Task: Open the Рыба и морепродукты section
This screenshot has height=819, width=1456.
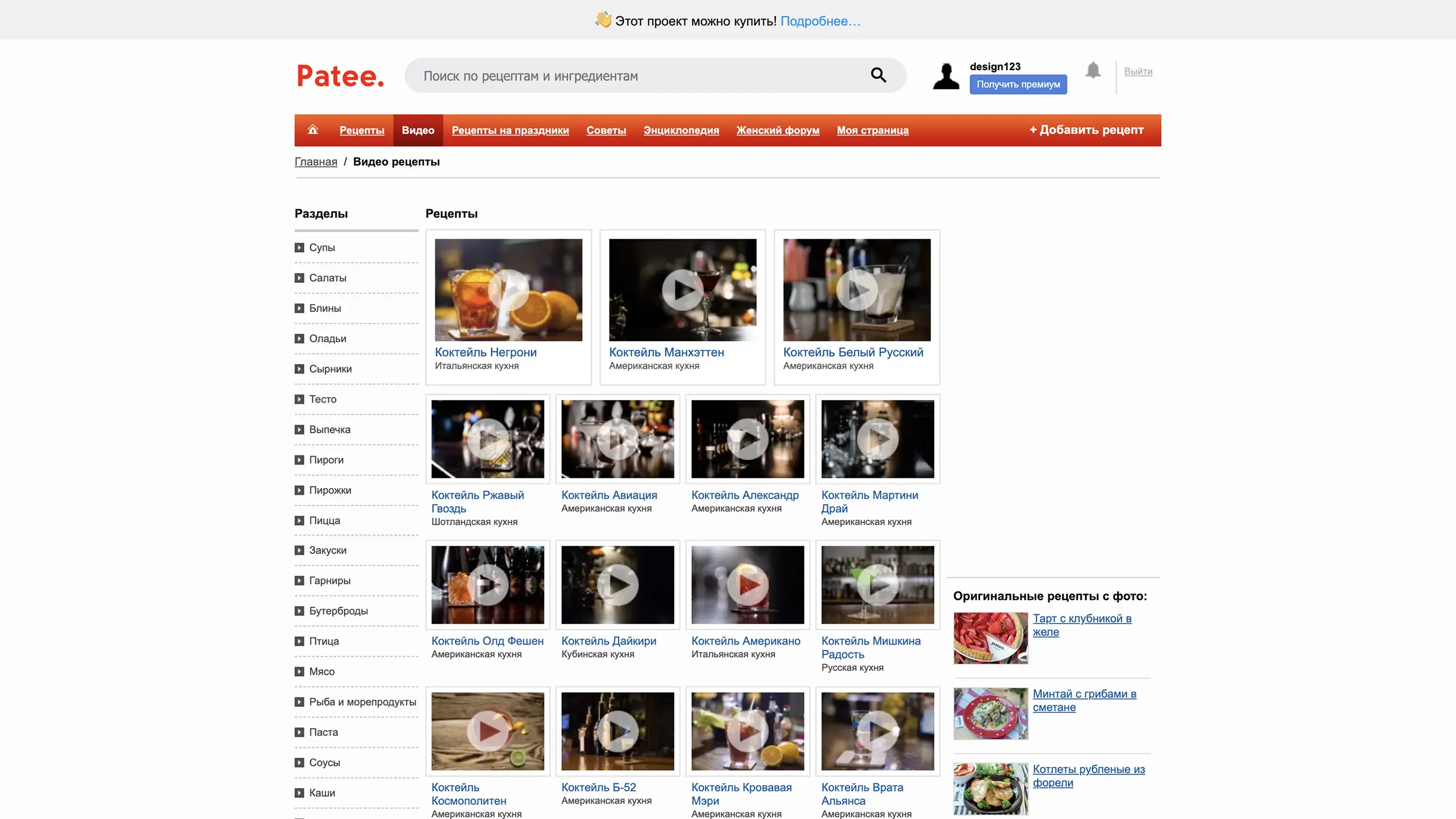Action: click(x=362, y=702)
